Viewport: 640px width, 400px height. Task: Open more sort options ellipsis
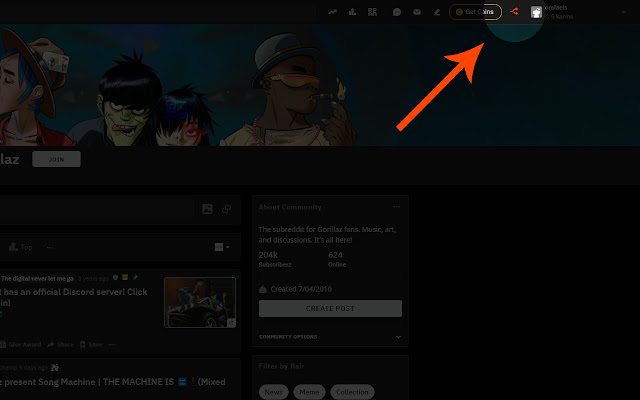(x=50, y=247)
